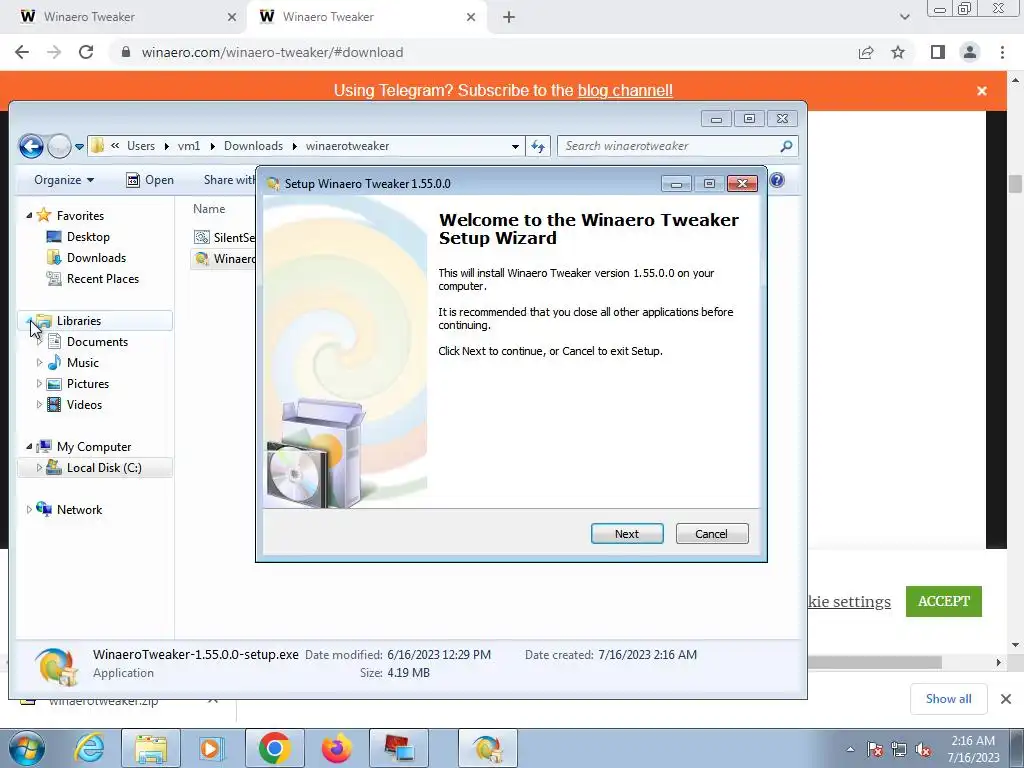Click the Chrome address bar URL
The image size is (1024, 768).
point(272,52)
